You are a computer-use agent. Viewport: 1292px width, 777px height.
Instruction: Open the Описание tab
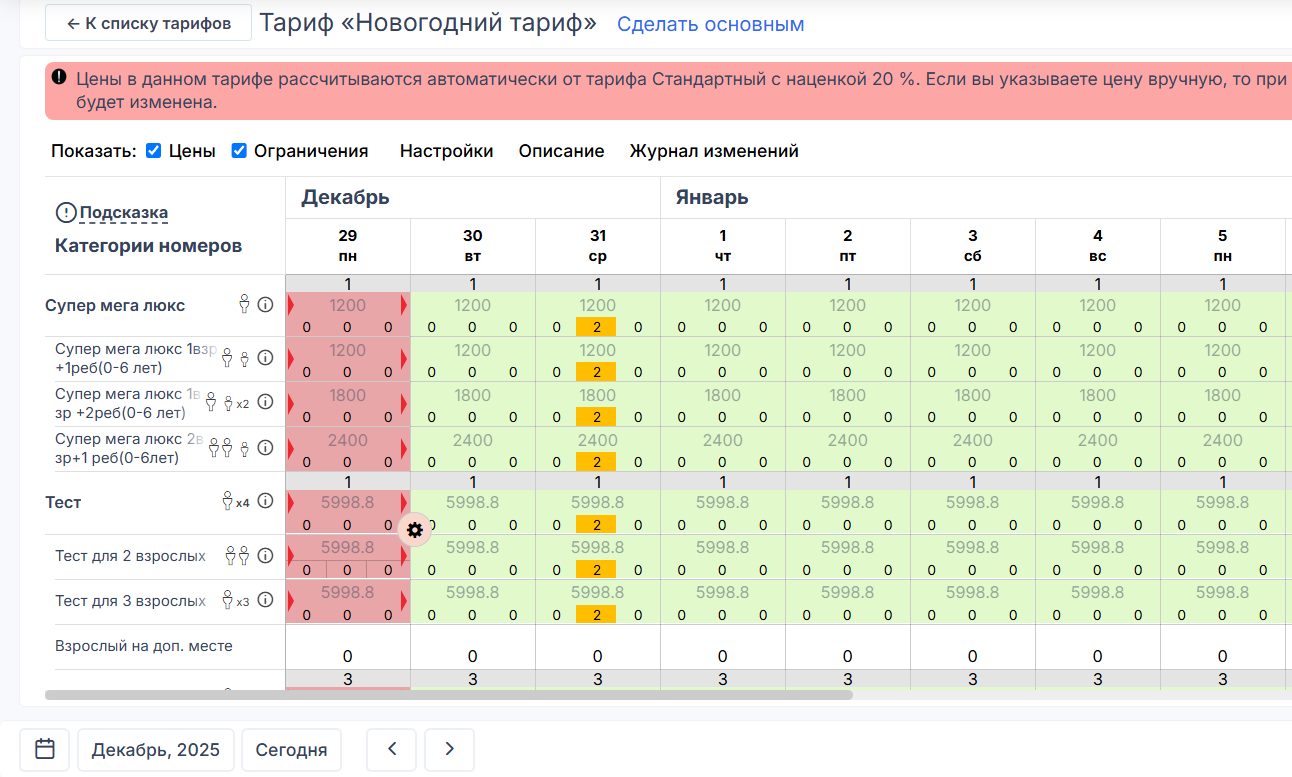click(x=561, y=151)
